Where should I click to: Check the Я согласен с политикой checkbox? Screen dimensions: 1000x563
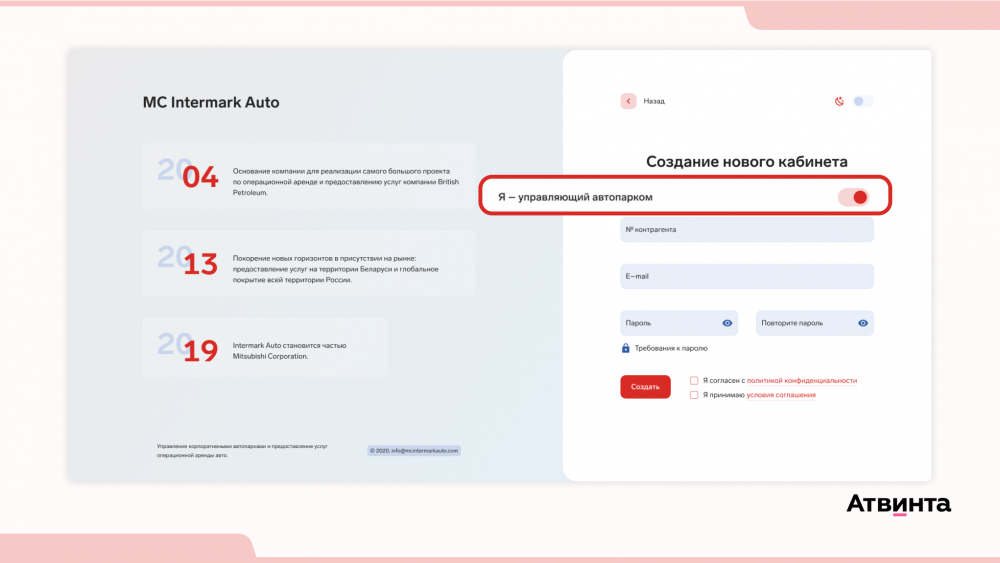pyautogui.click(x=694, y=381)
